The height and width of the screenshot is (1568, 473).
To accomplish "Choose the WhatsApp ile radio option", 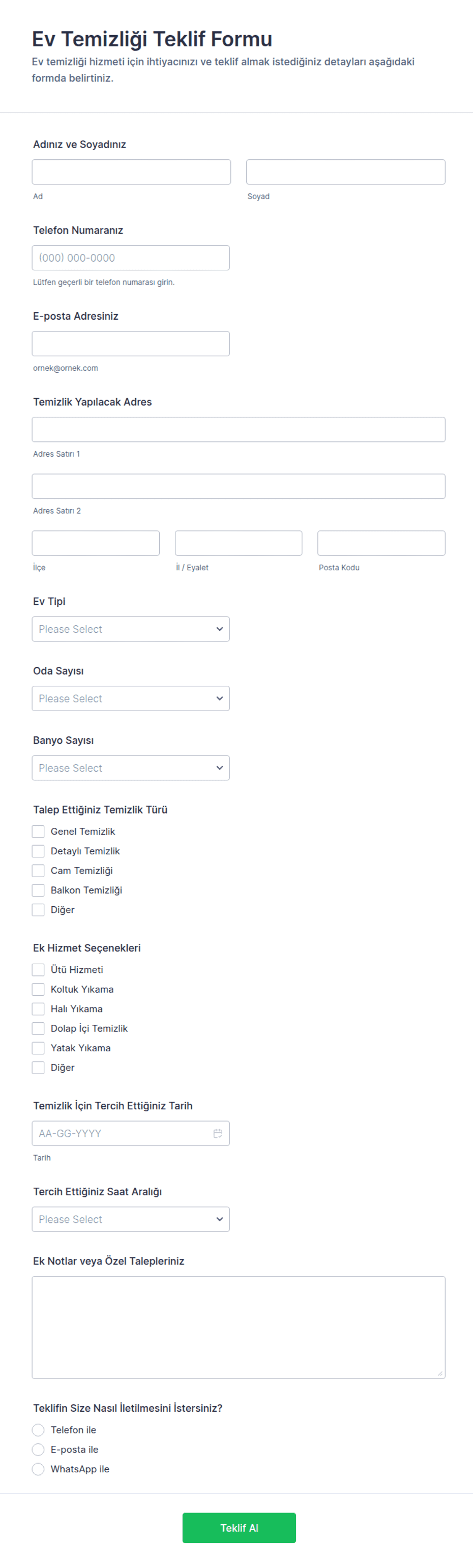I will click(38, 1469).
